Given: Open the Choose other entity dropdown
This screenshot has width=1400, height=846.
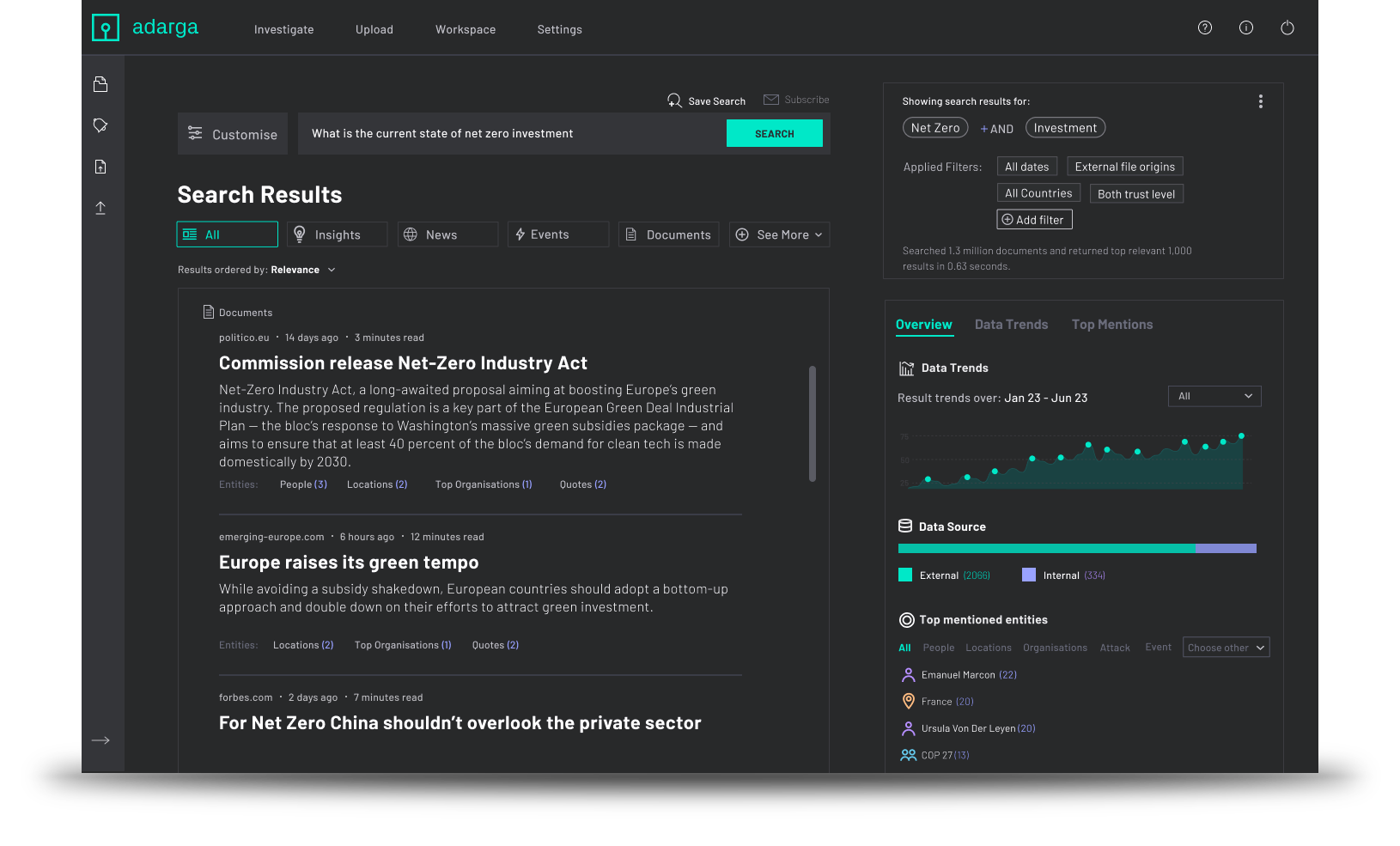Looking at the screenshot, I should 1226,648.
